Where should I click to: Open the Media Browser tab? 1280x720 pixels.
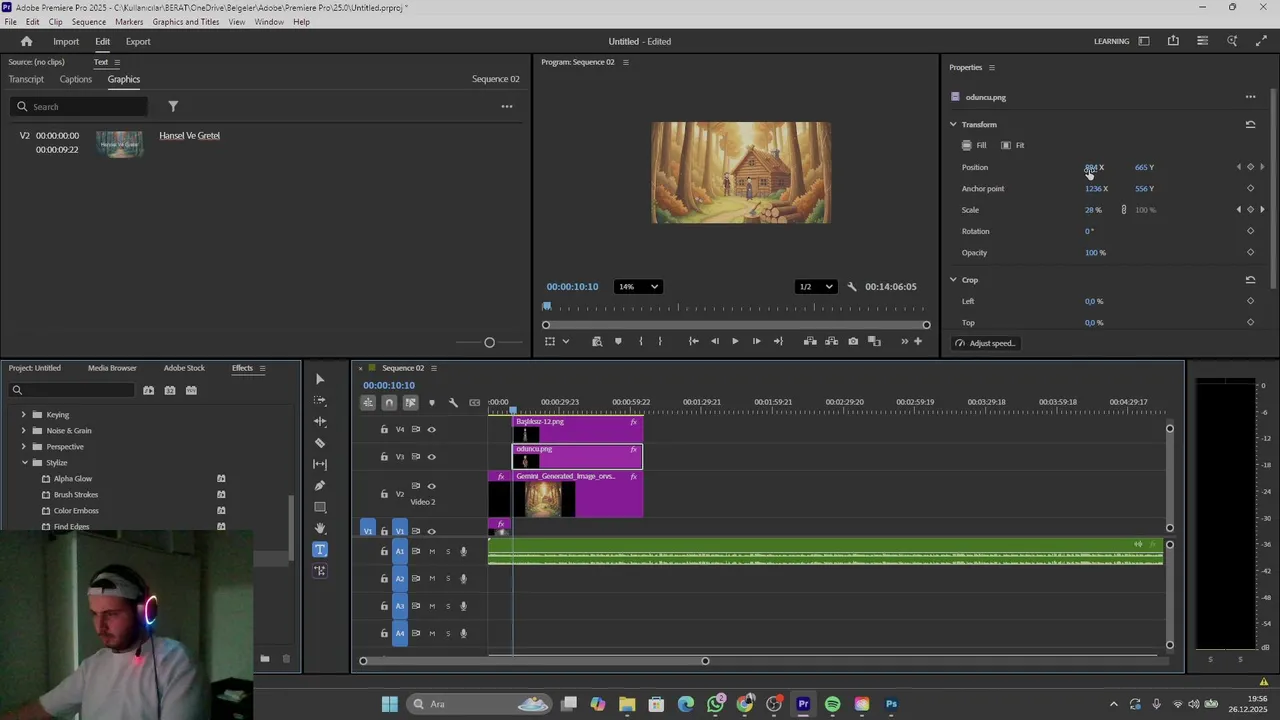point(112,368)
